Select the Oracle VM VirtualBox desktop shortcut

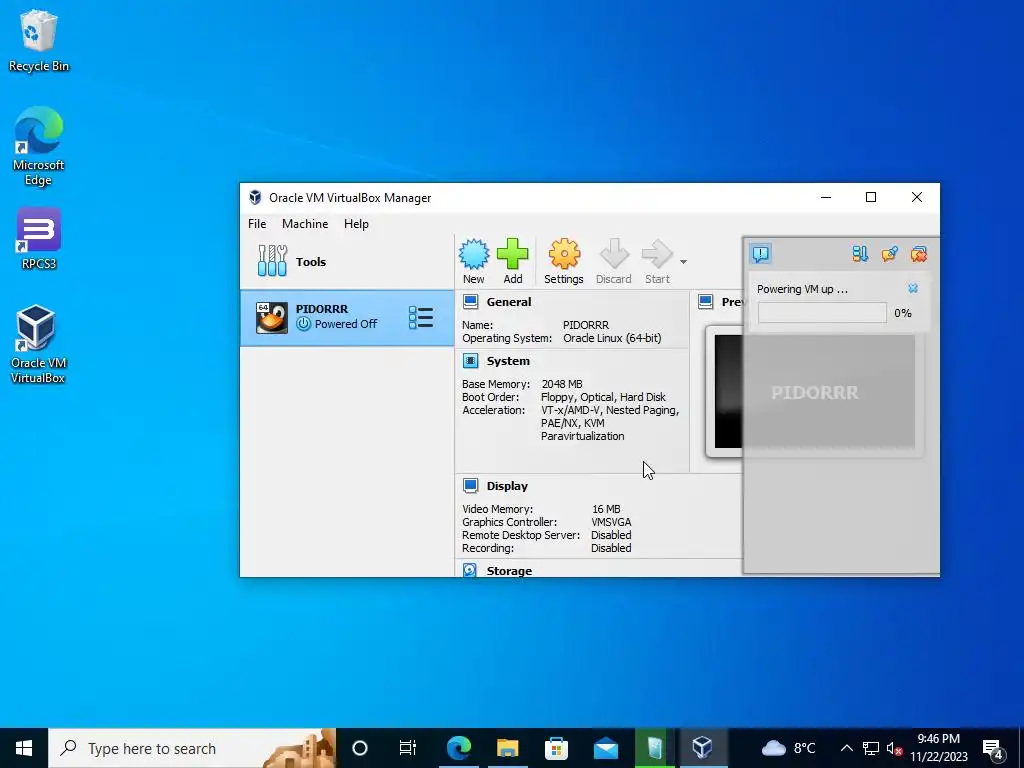click(x=37, y=344)
